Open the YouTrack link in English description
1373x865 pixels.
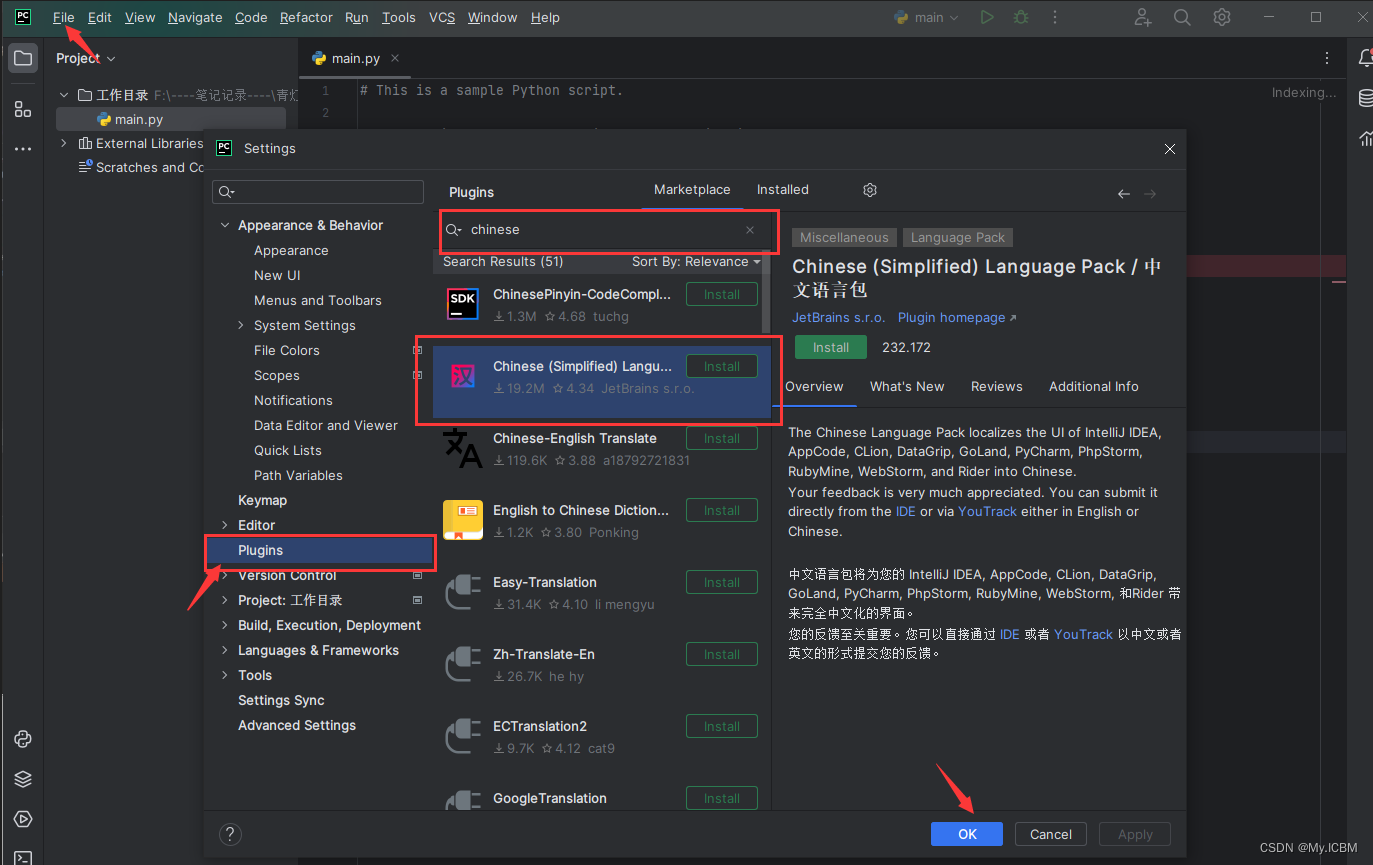click(x=987, y=512)
